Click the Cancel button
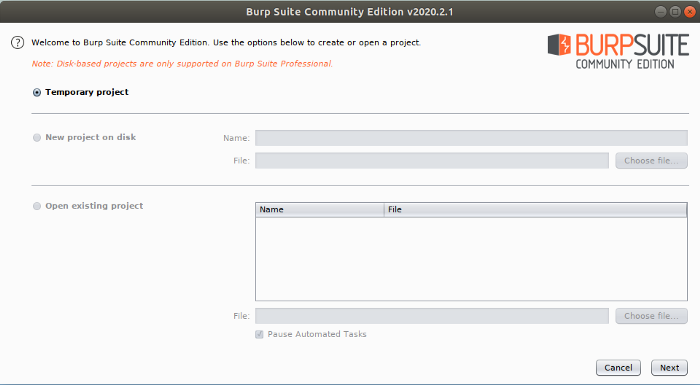This screenshot has height=385, width=700. (x=618, y=368)
